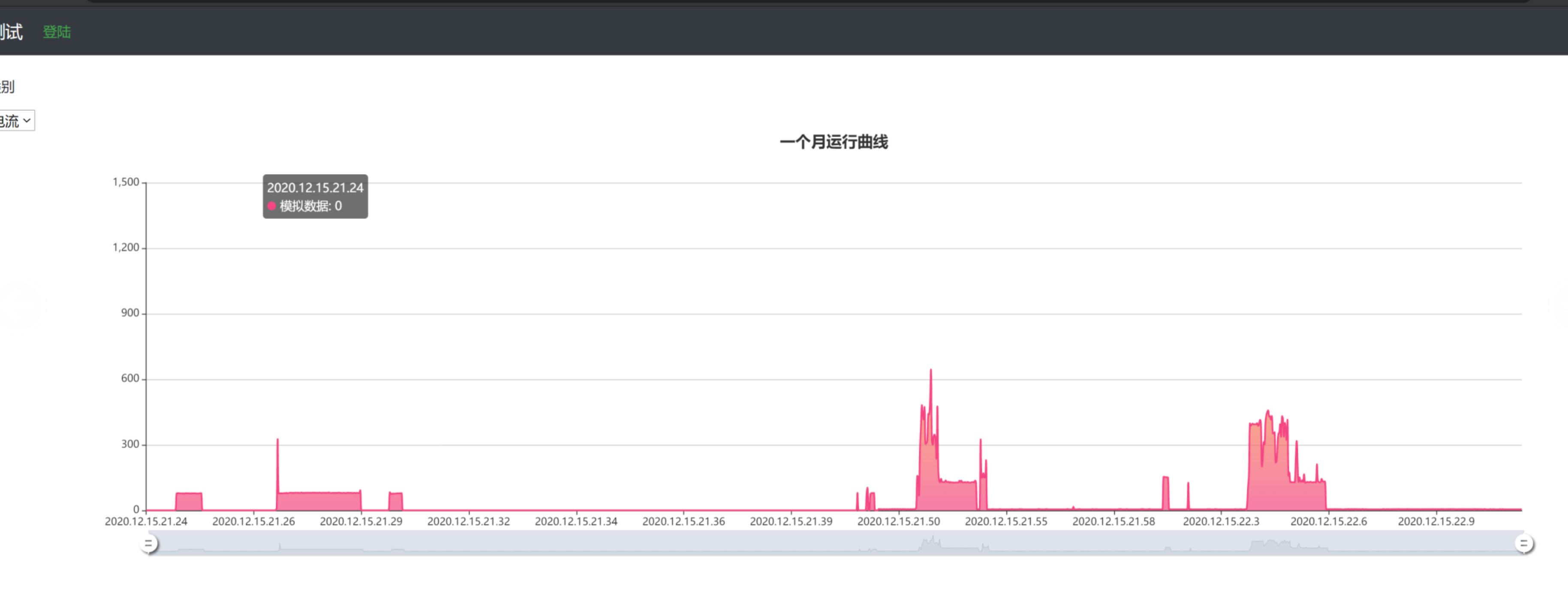
Task: Click the chart title 一个月运行曲线
Action: 834,142
